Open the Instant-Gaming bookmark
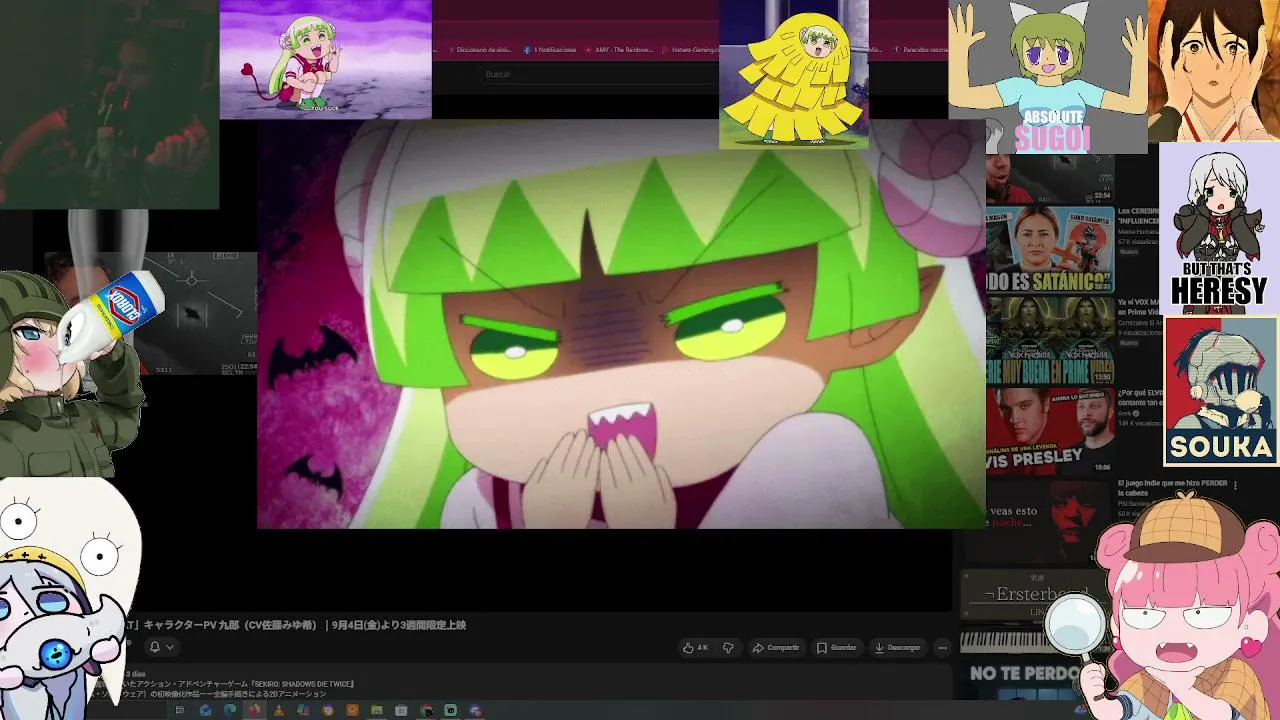Image resolution: width=1280 pixels, height=720 pixels. point(690,49)
